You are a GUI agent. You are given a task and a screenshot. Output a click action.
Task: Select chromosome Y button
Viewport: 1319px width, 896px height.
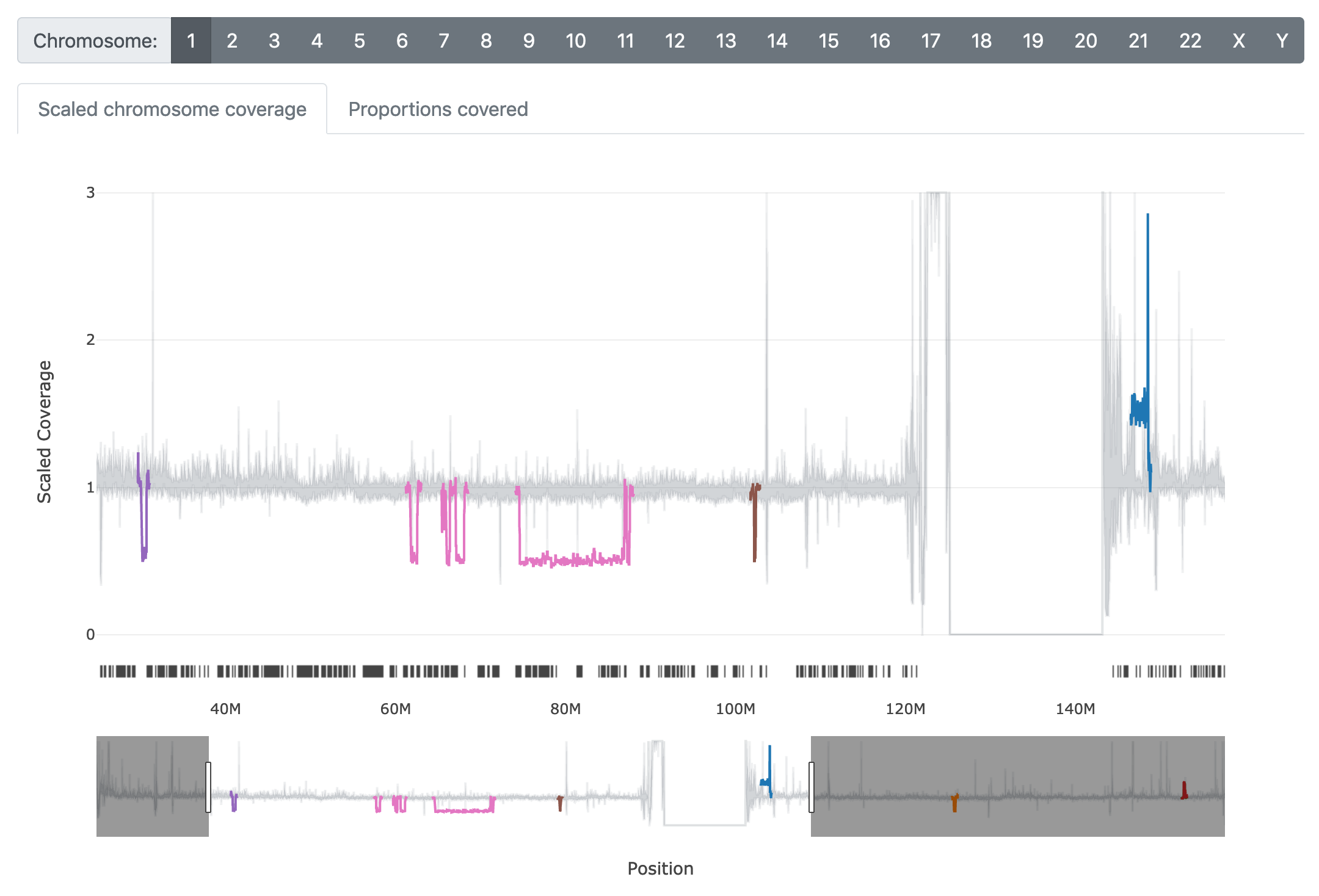[1282, 41]
